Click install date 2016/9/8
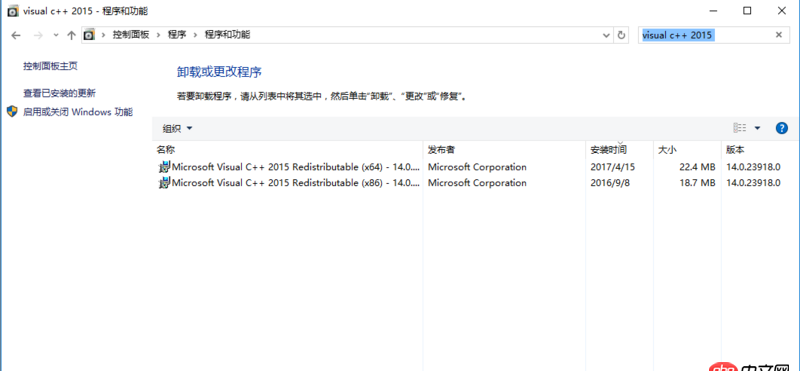 pyautogui.click(x=610, y=183)
